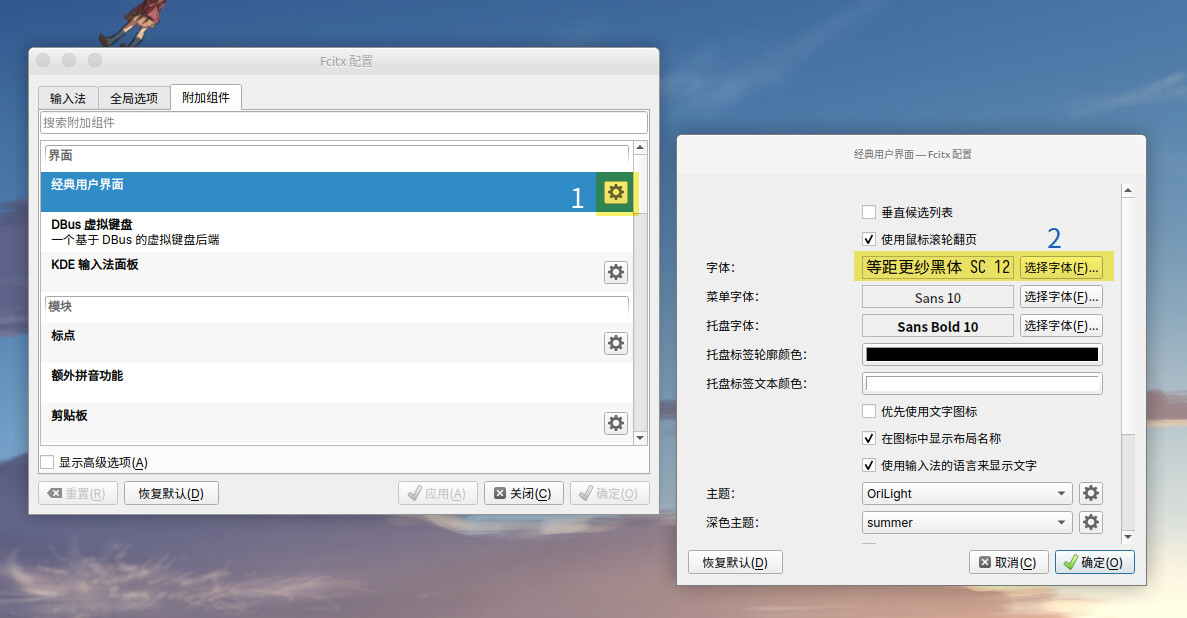
Task: Click 选择字体 button for 托盘字体 row
Action: (1061, 326)
